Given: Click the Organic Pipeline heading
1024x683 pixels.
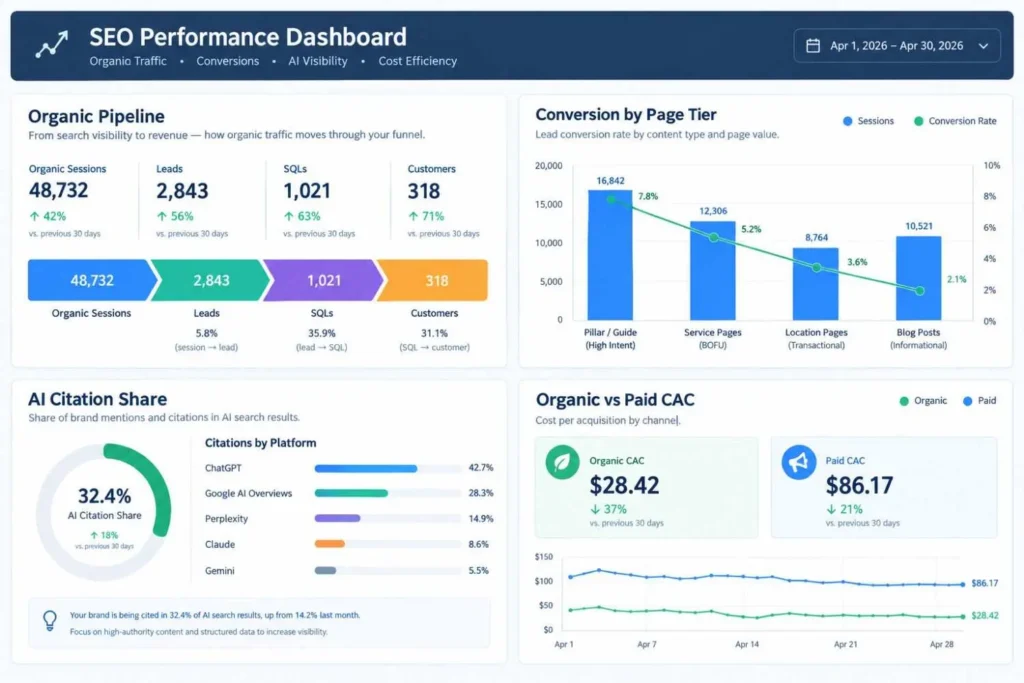Looking at the screenshot, I should click(x=96, y=116).
